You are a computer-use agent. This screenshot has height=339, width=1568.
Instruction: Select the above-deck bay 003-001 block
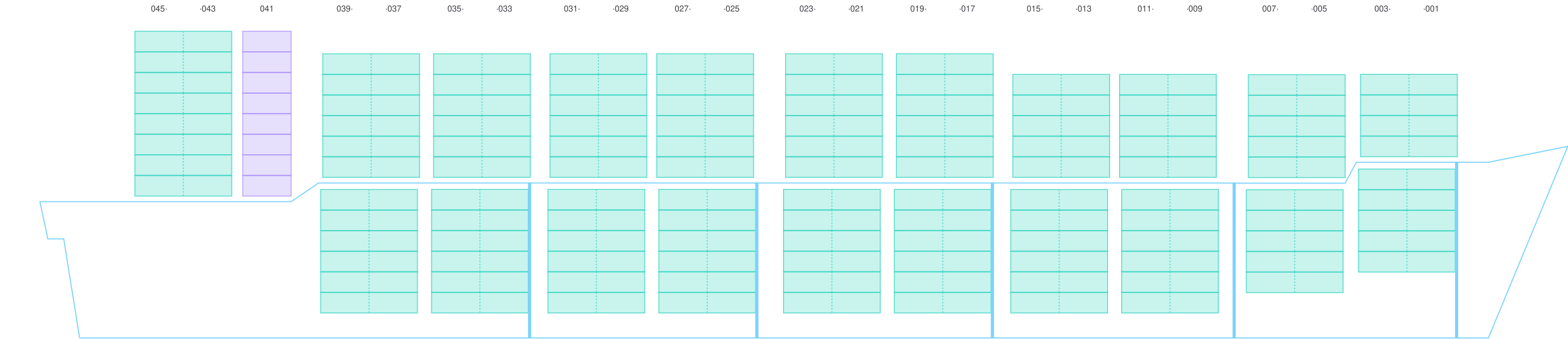coord(1409,115)
